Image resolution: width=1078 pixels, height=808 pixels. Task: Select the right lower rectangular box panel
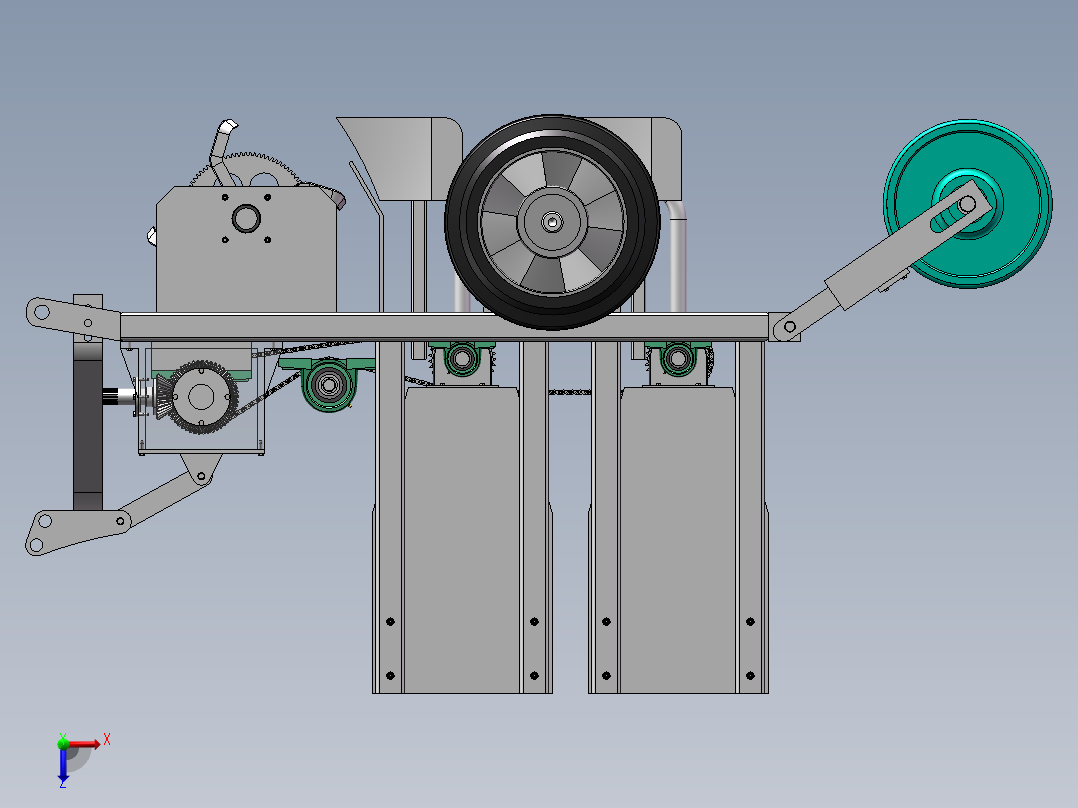pos(677,540)
